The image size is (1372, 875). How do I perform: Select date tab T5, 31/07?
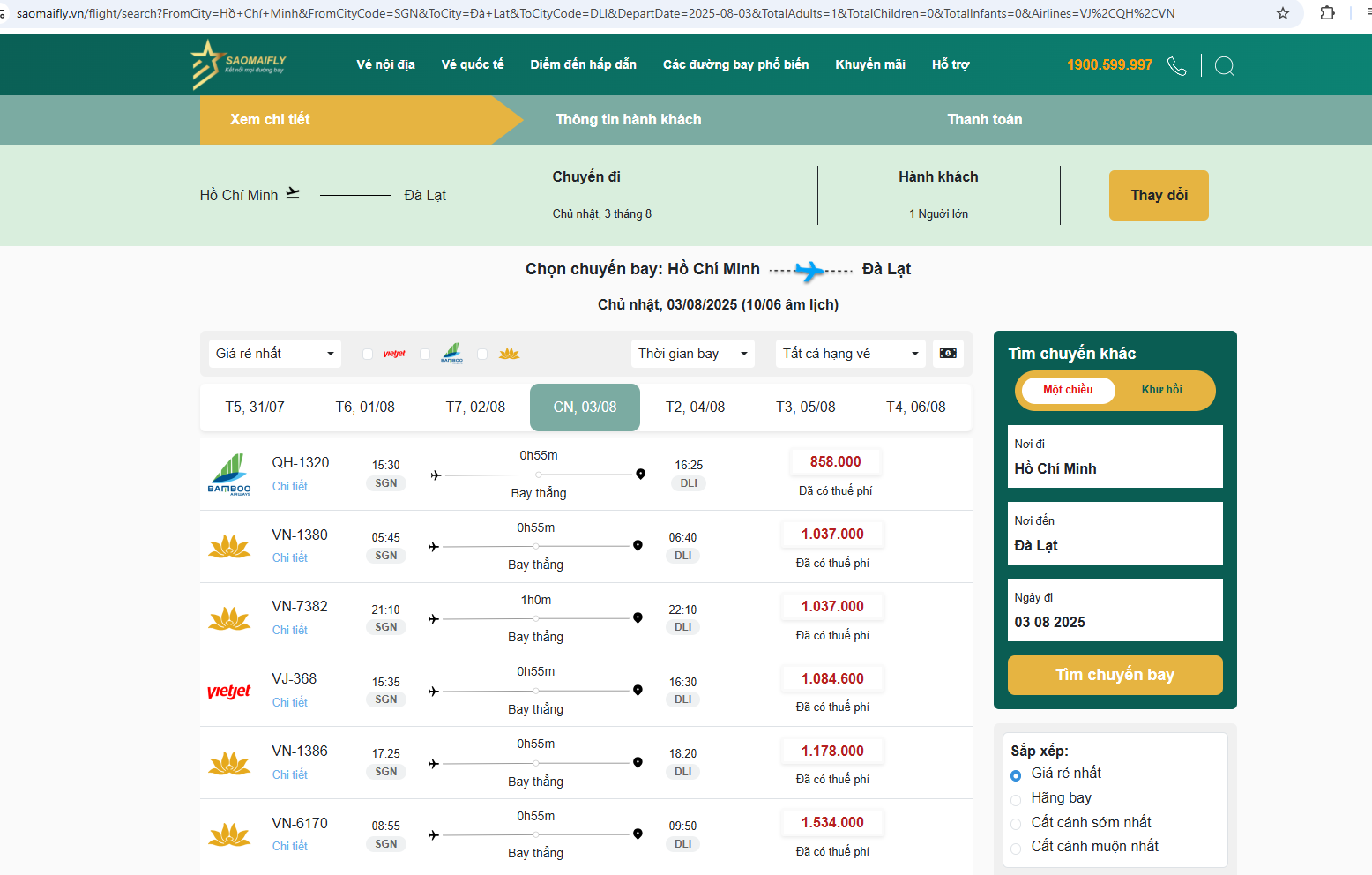tap(255, 408)
